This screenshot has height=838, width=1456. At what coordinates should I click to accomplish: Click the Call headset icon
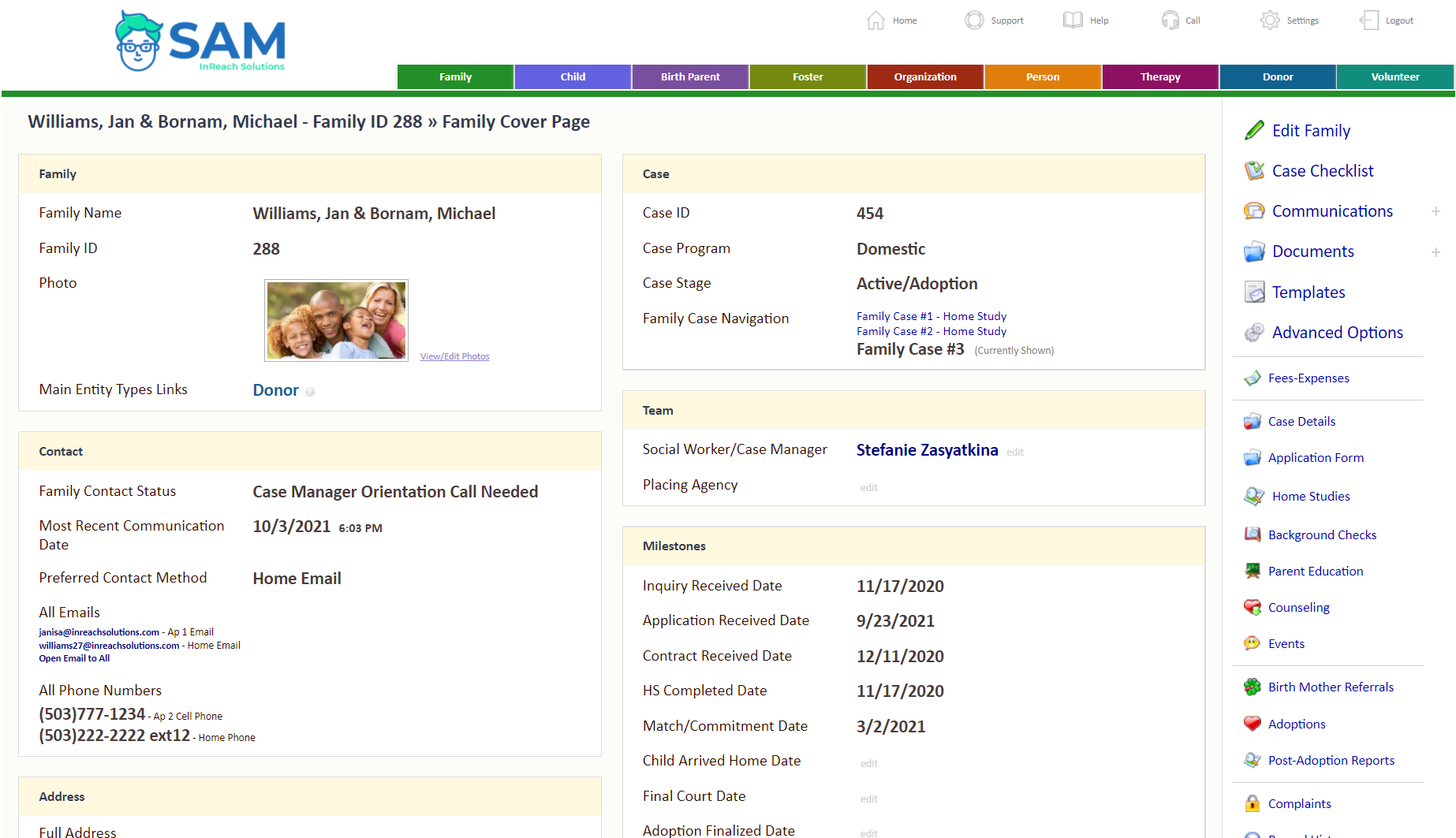(x=1170, y=20)
